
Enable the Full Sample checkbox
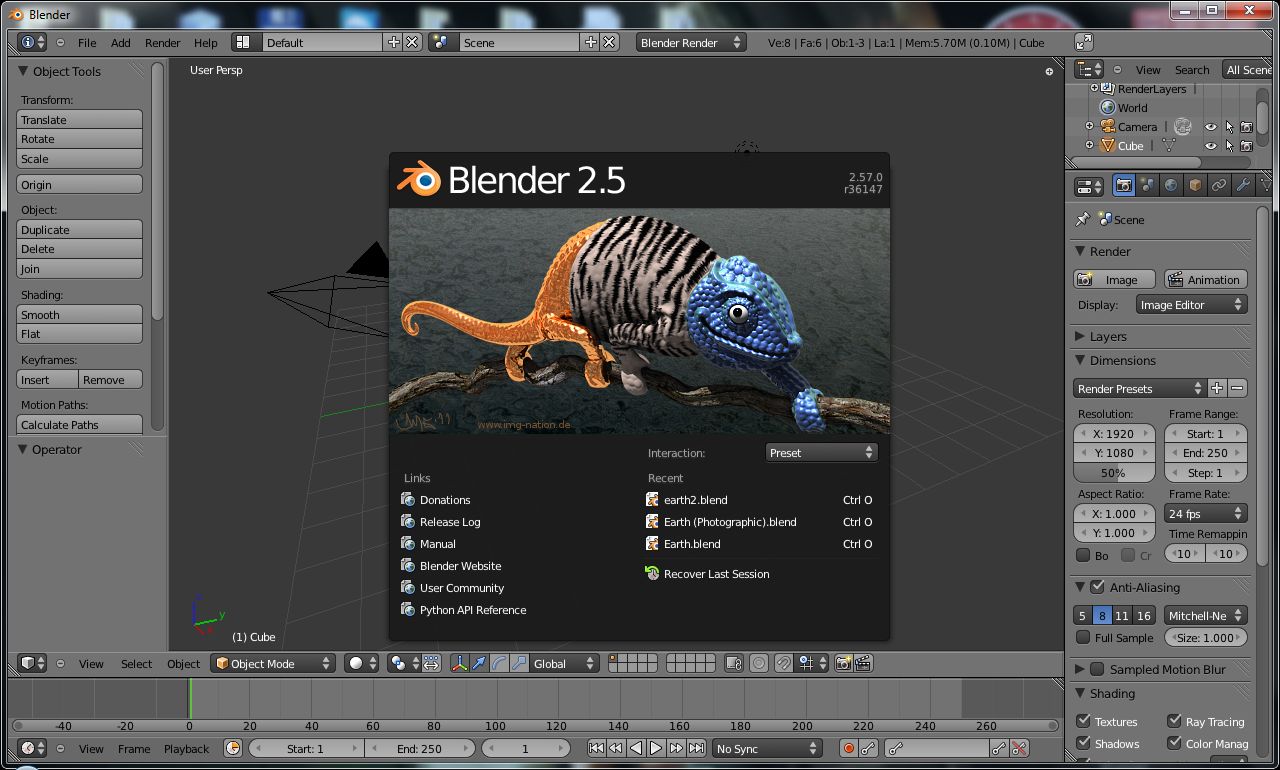pyautogui.click(x=1083, y=637)
